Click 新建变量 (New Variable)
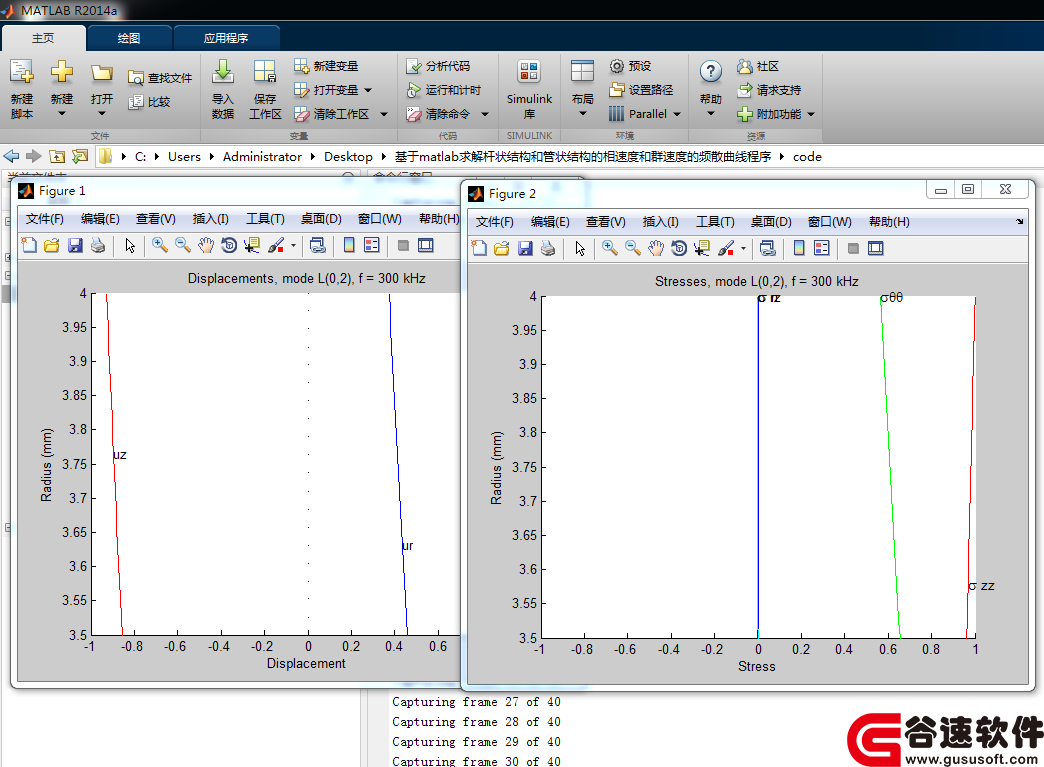This screenshot has height=767, width=1044. [326, 66]
